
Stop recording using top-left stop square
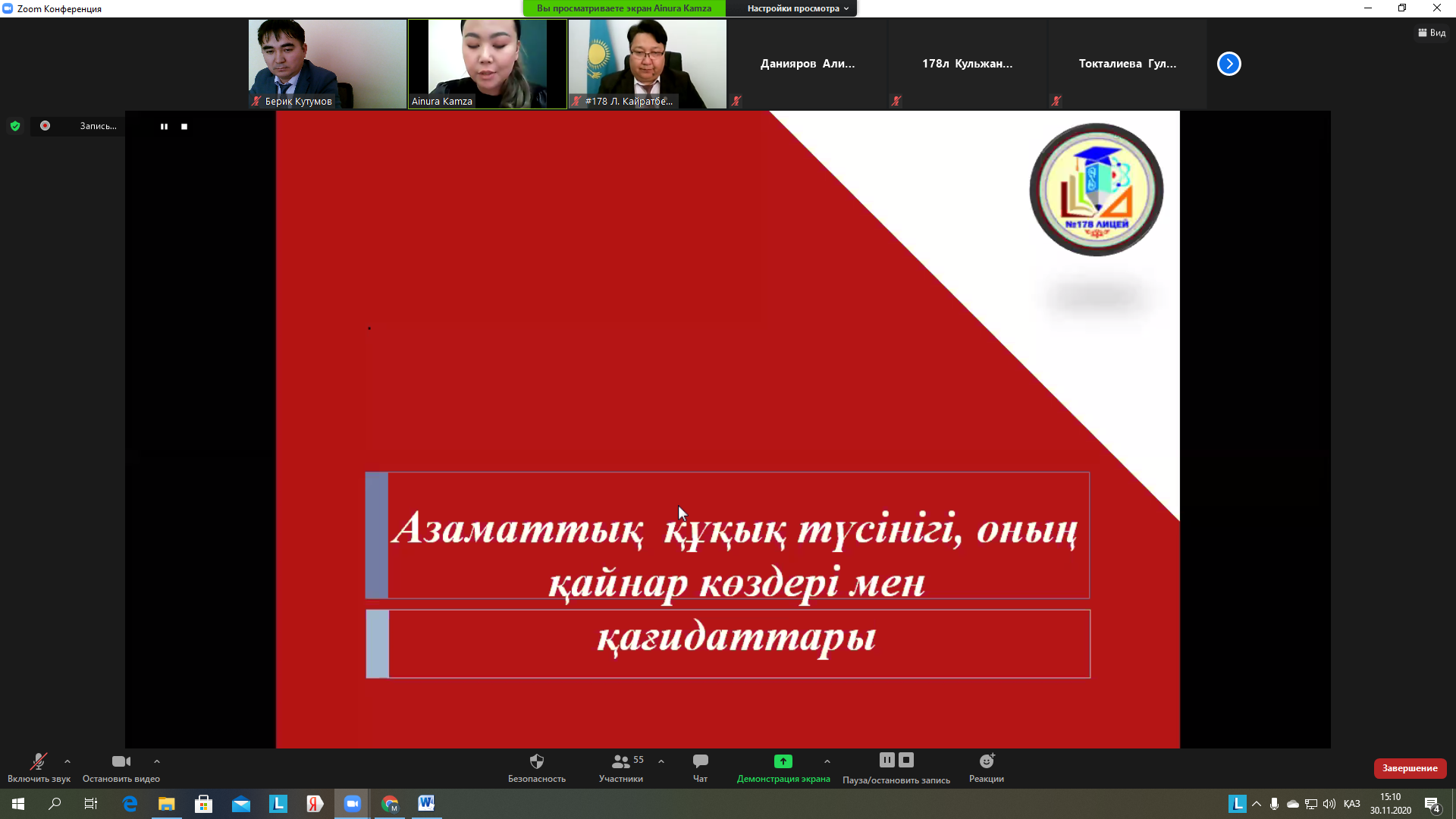[x=184, y=127]
